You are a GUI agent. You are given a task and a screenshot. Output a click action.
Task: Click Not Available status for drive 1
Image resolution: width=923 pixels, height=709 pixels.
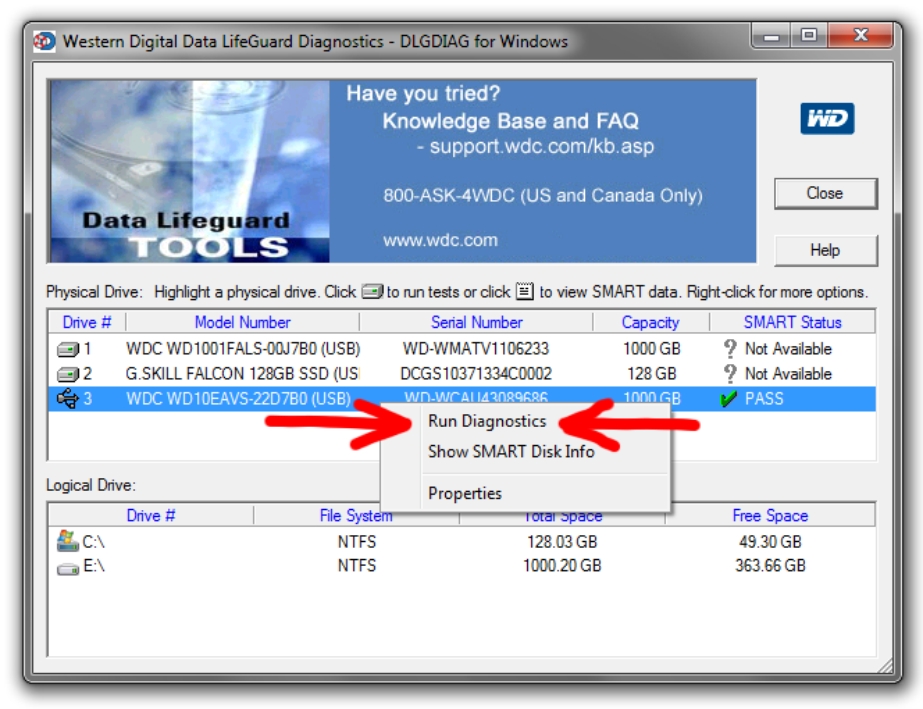coord(788,349)
